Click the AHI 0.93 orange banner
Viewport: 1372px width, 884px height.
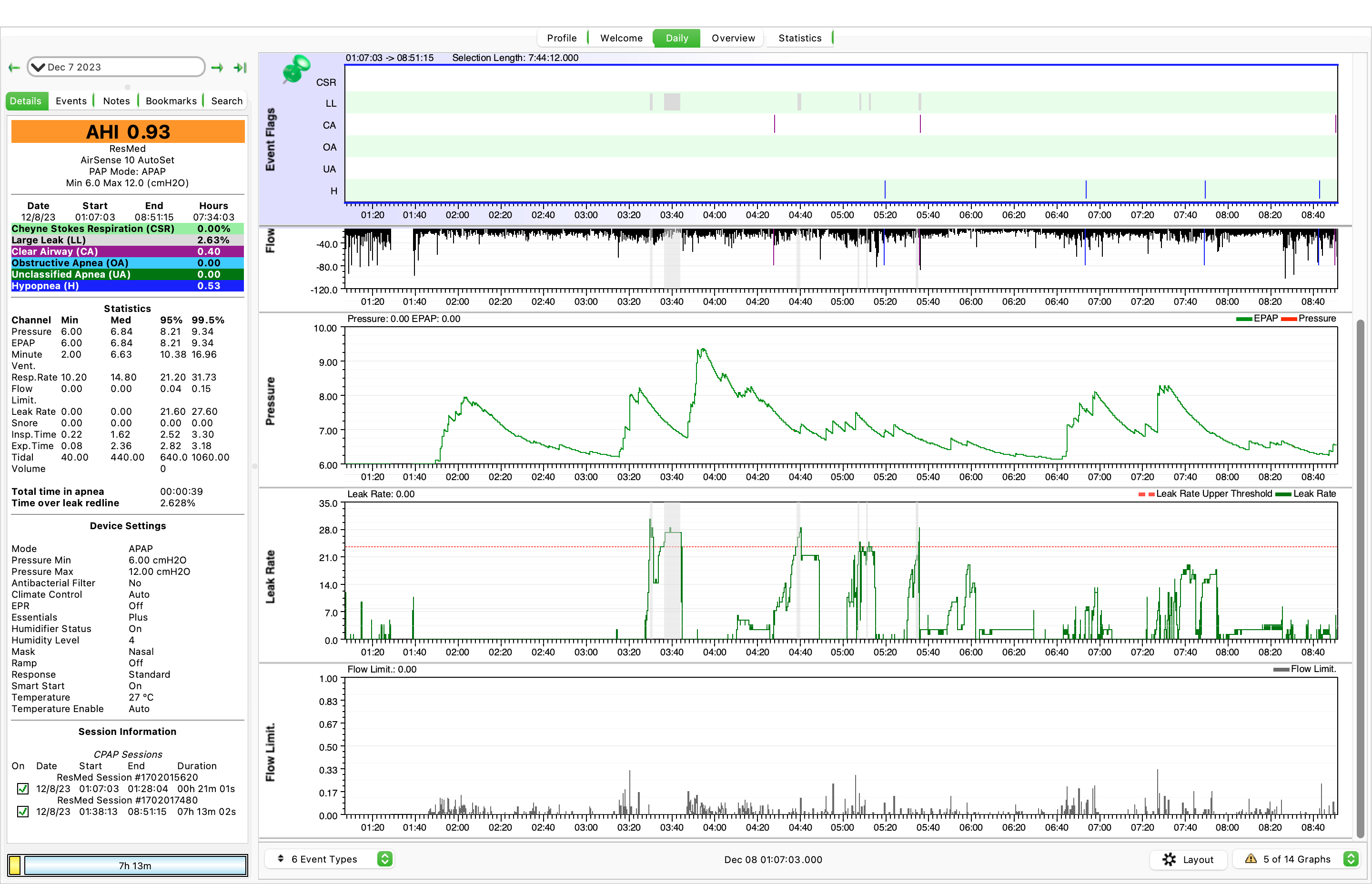(128, 131)
